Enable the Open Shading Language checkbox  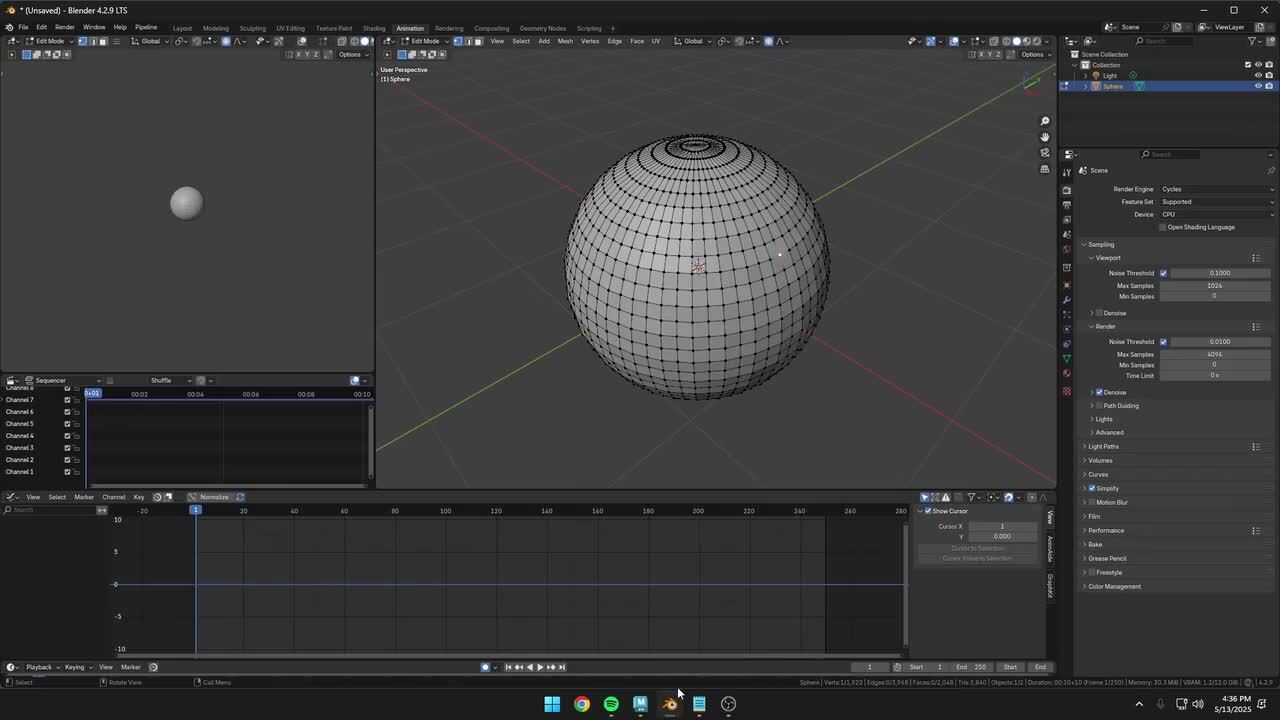click(x=1163, y=227)
